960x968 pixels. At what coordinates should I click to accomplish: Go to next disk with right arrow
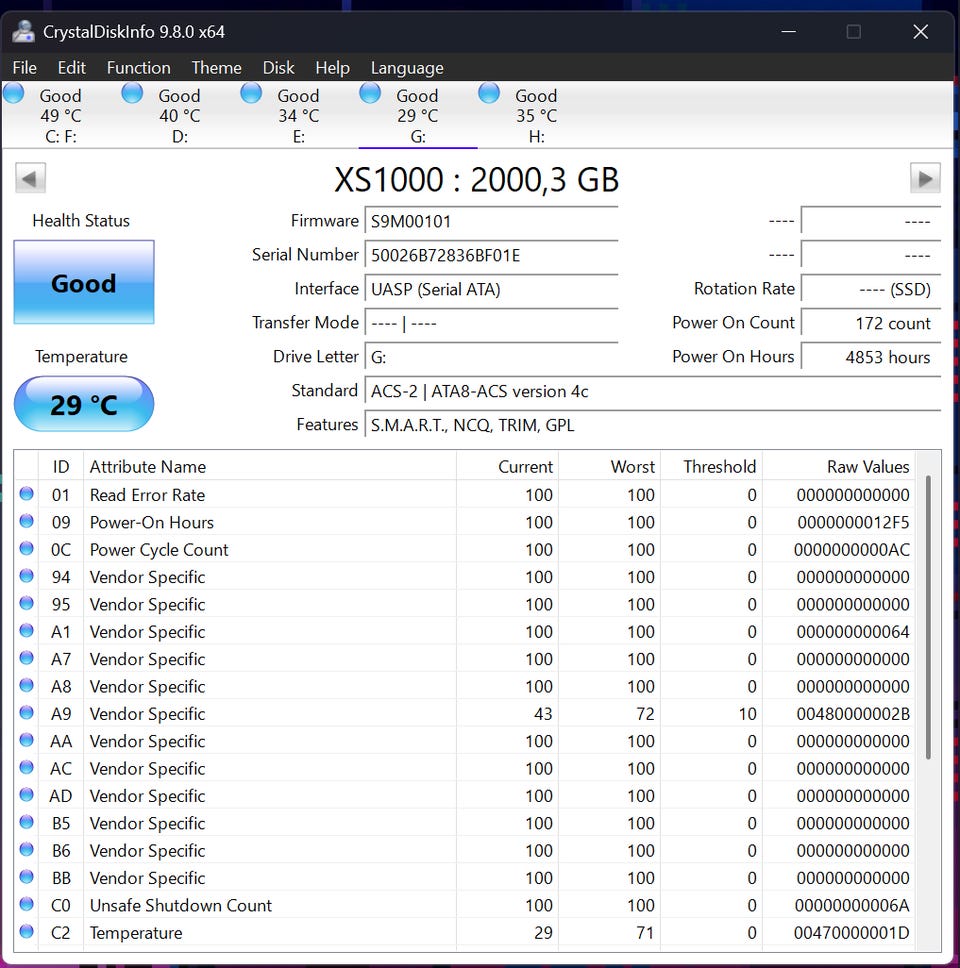pyautogui.click(x=925, y=178)
